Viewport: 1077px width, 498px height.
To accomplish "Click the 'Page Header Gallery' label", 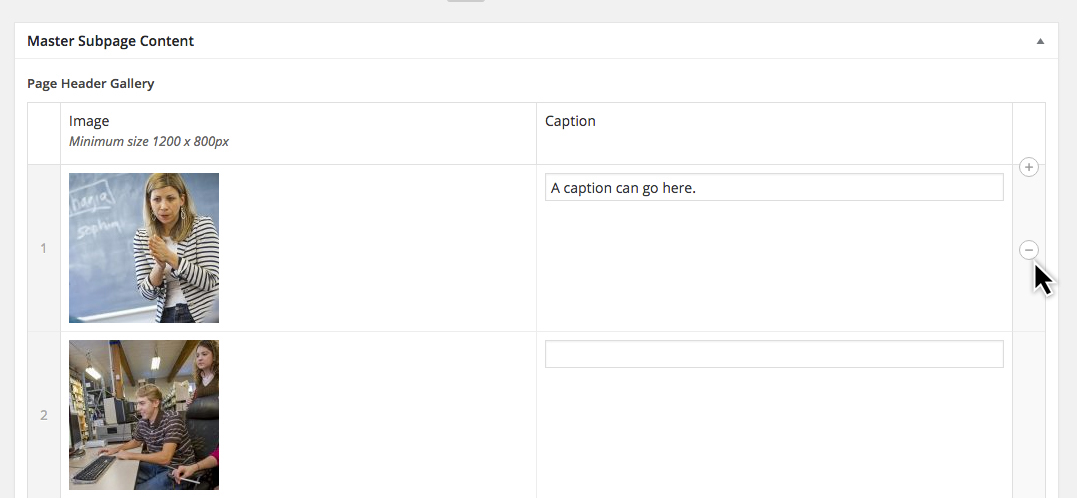I will [x=91, y=84].
